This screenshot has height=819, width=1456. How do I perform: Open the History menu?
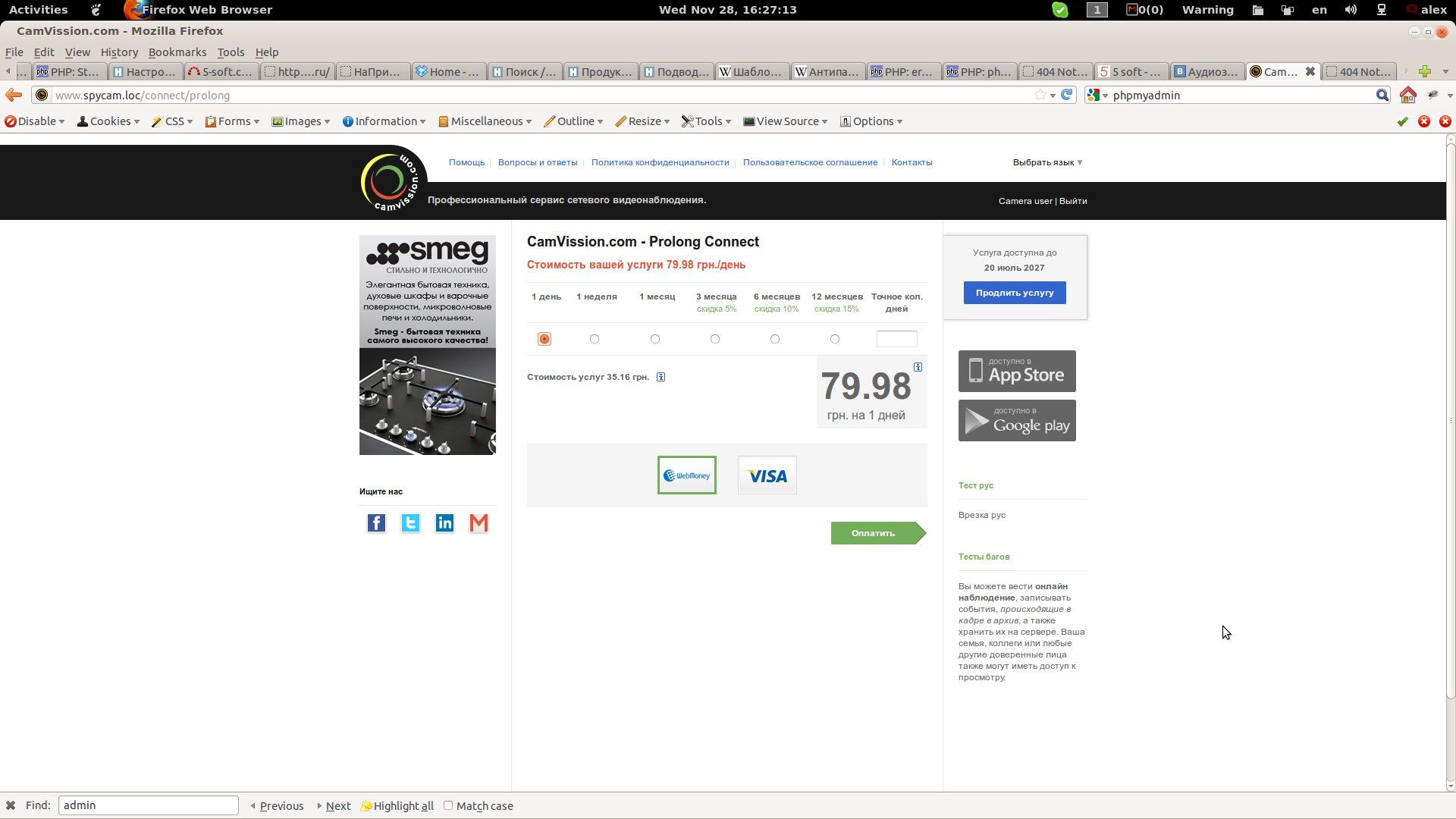click(119, 52)
